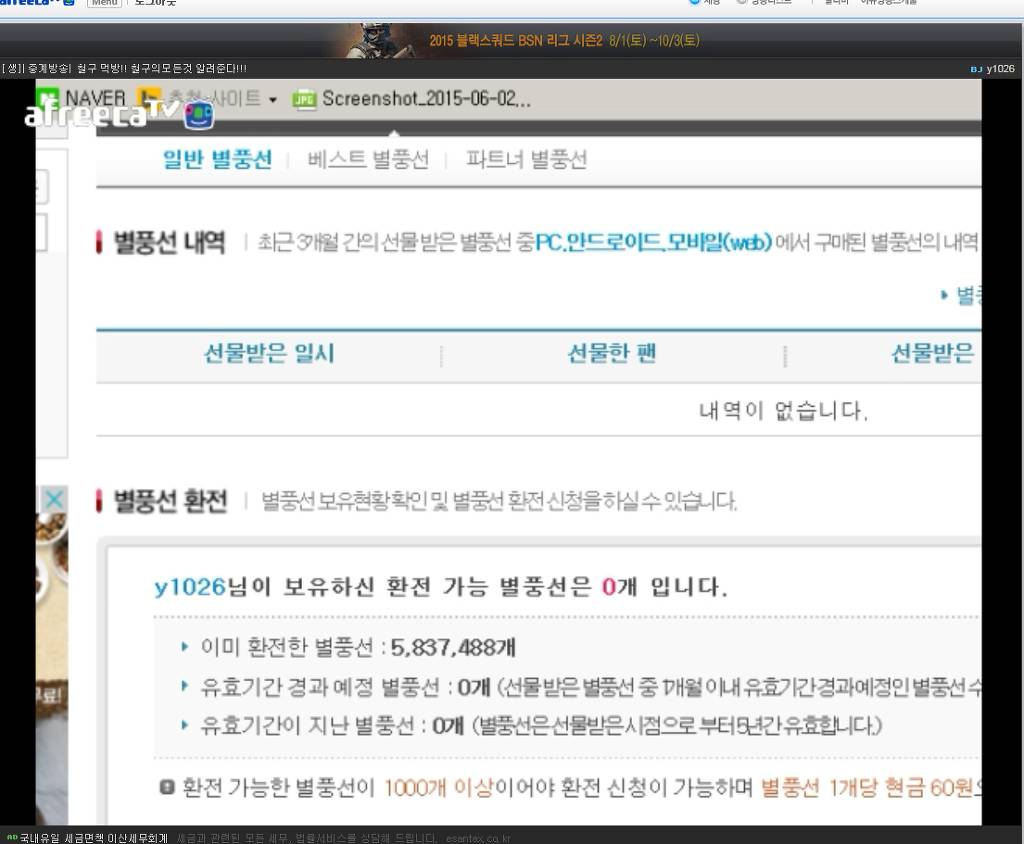Viewport: 1024px width, 844px height.
Task: Select the first radio button at top right
Action: click(695, 2)
